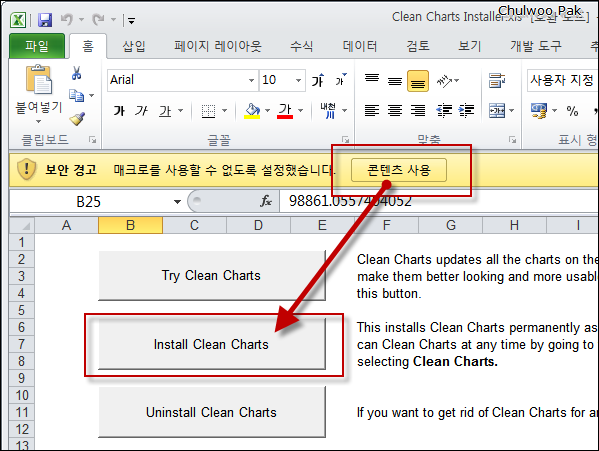
Task: Switch to the 홈 (Home) tab
Action: pyautogui.click(x=88, y=46)
